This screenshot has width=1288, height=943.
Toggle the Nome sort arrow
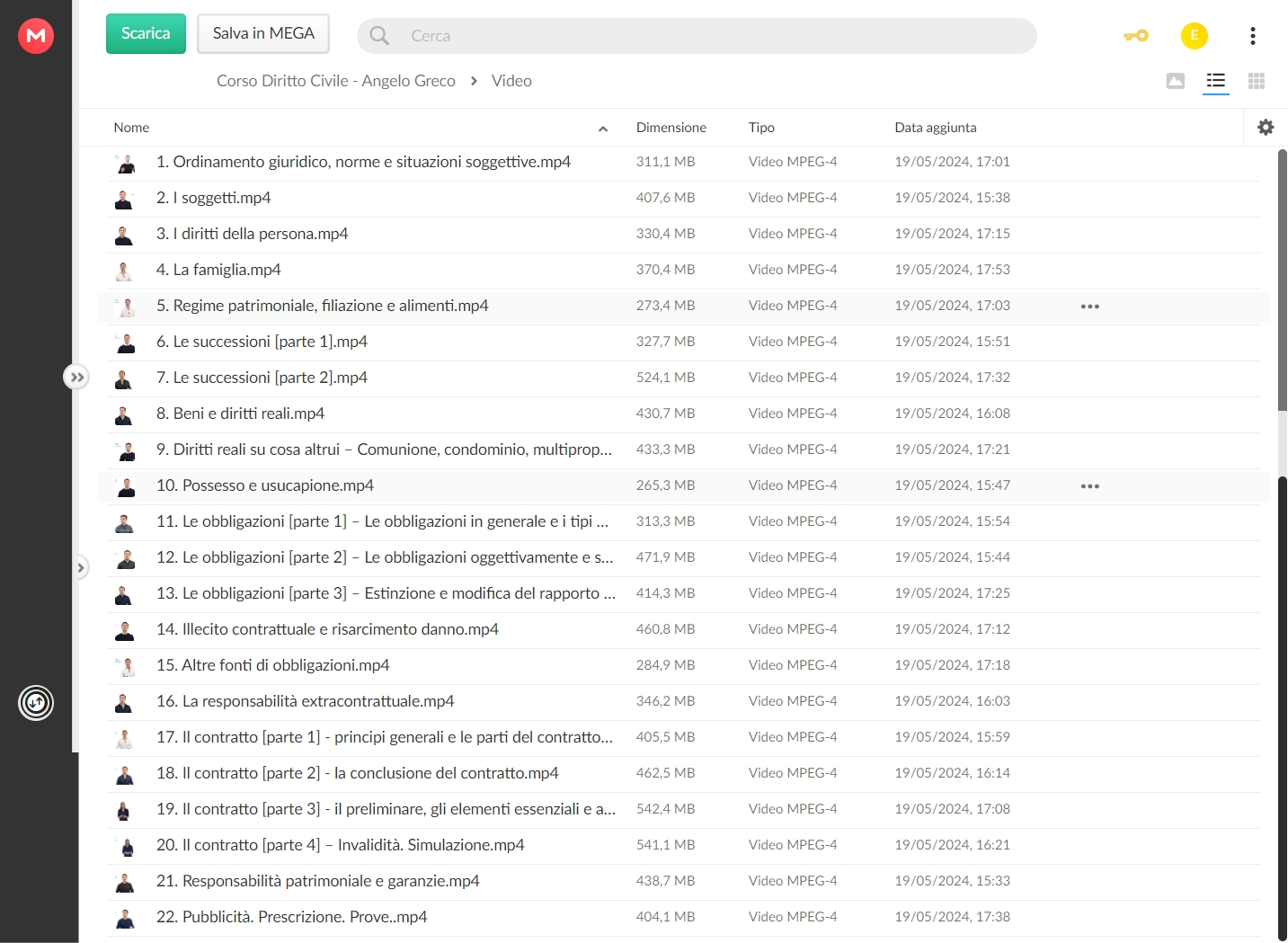[x=603, y=129]
